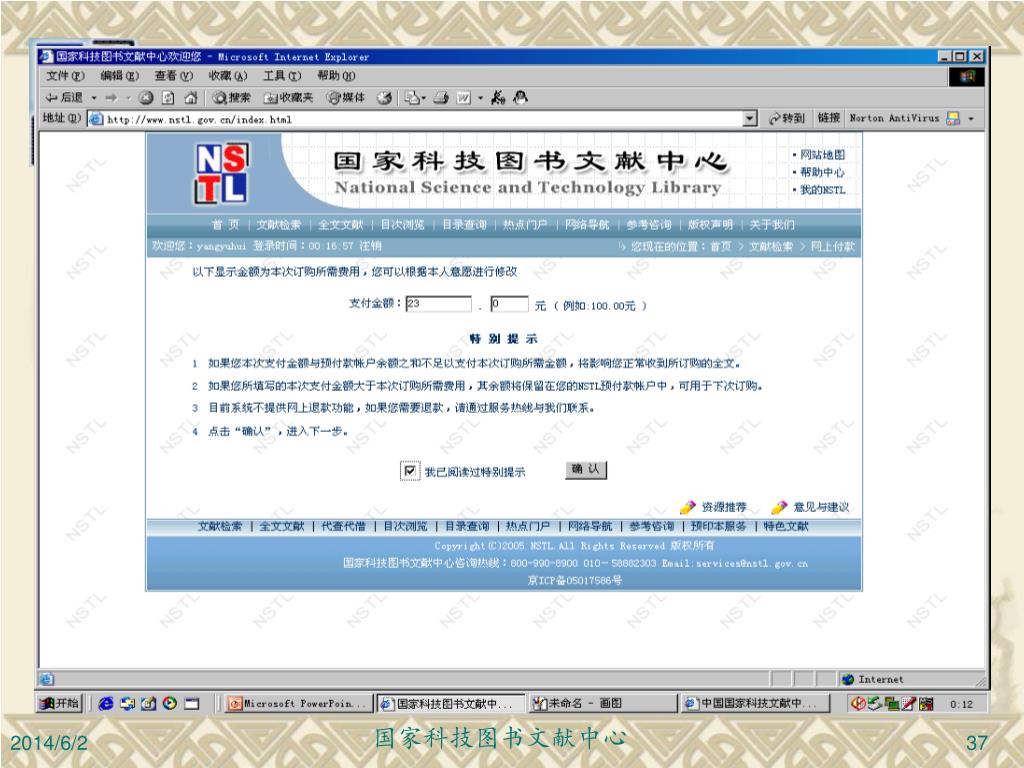Screen dimensions: 1024x768
Task: Open the 意见与建议 pencil link
Action: click(810, 507)
